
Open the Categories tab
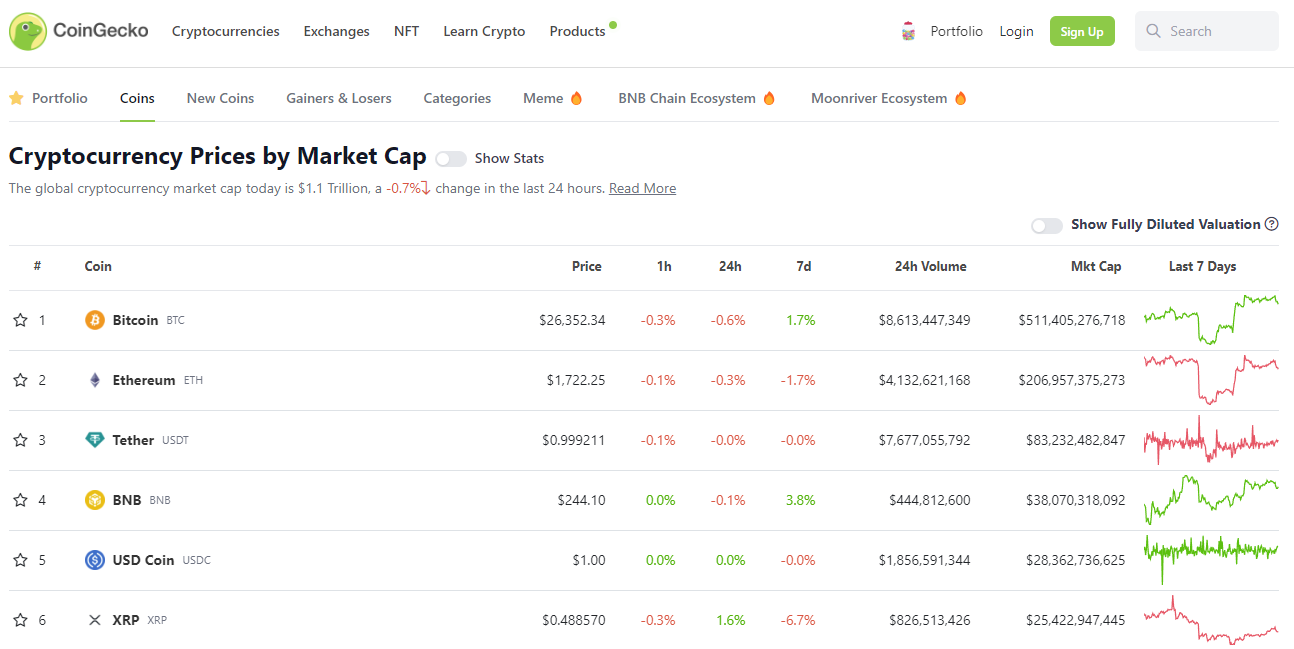click(x=457, y=98)
